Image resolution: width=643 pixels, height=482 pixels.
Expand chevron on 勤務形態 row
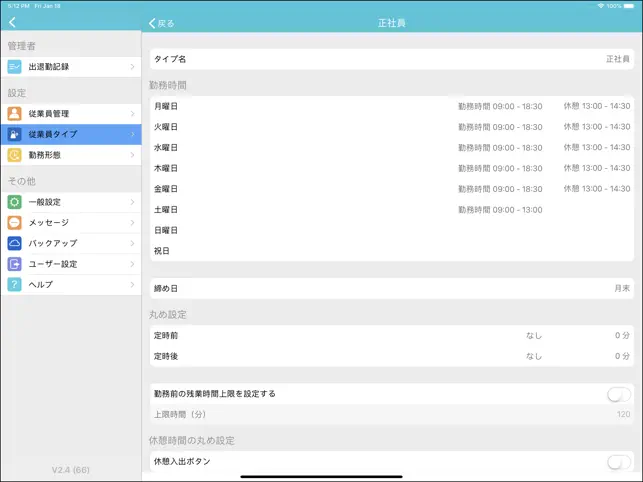point(132,155)
